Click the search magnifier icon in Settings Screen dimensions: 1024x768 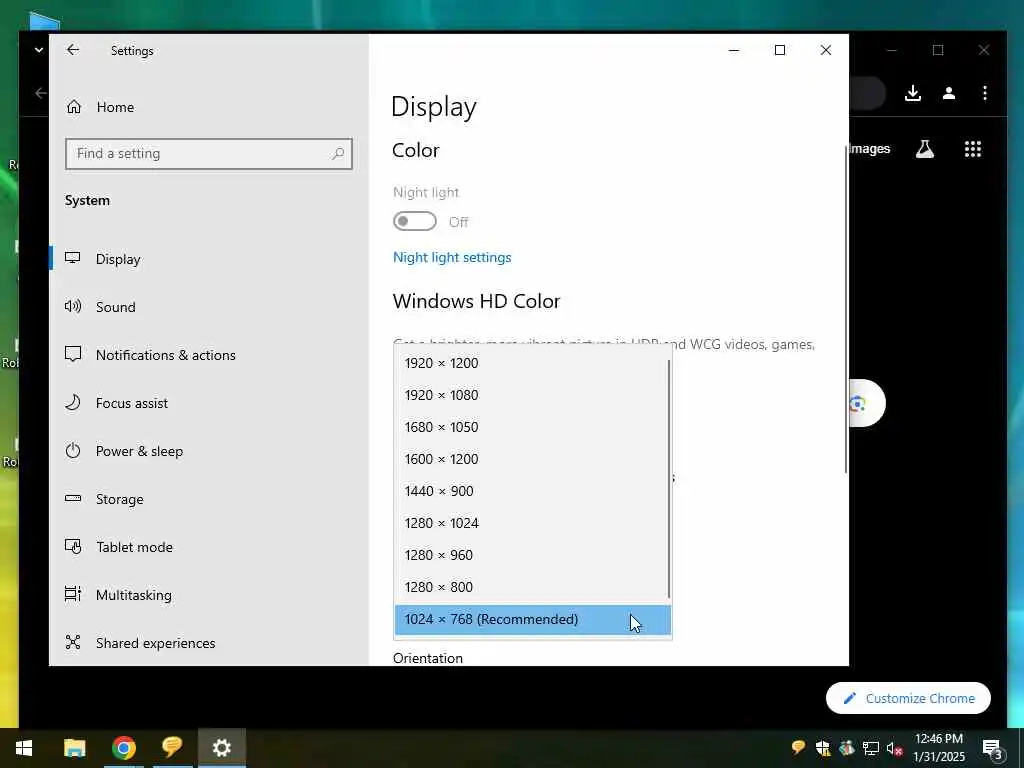[338, 153]
